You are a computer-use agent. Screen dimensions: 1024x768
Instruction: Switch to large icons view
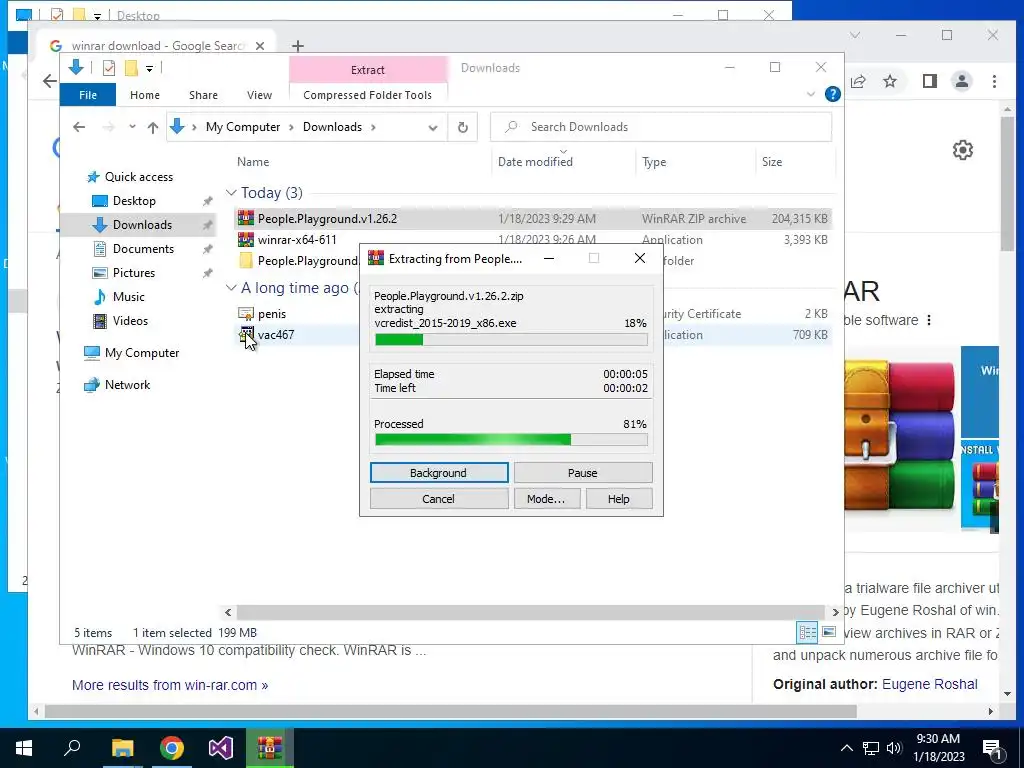pyautogui.click(x=829, y=632)
